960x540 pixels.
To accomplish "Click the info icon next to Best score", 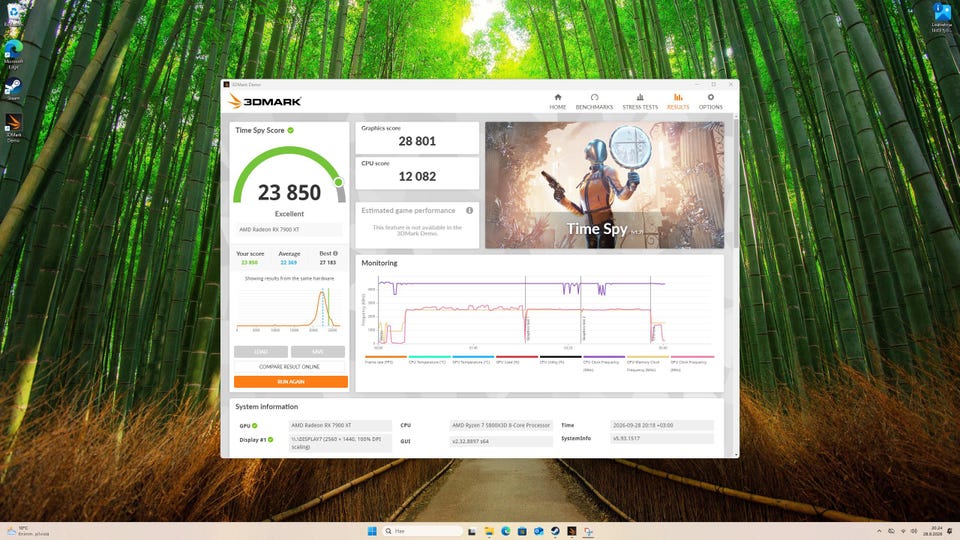I will click(335, 253).
